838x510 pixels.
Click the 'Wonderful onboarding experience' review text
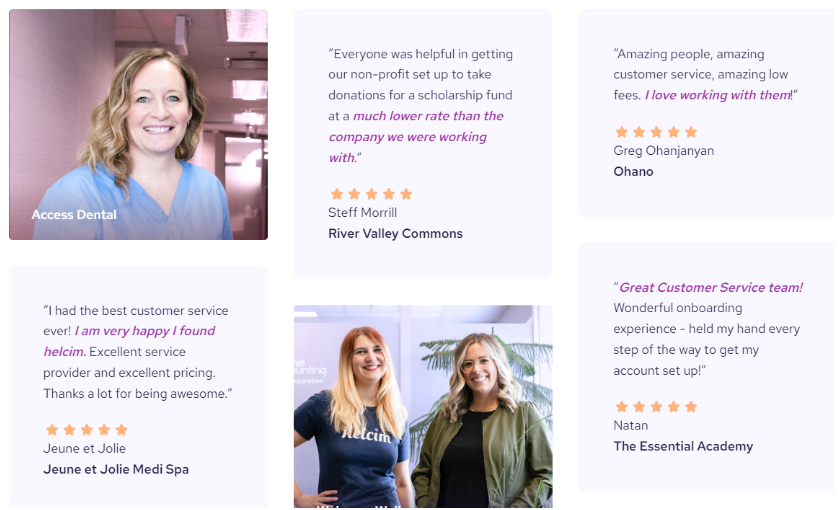678,318
